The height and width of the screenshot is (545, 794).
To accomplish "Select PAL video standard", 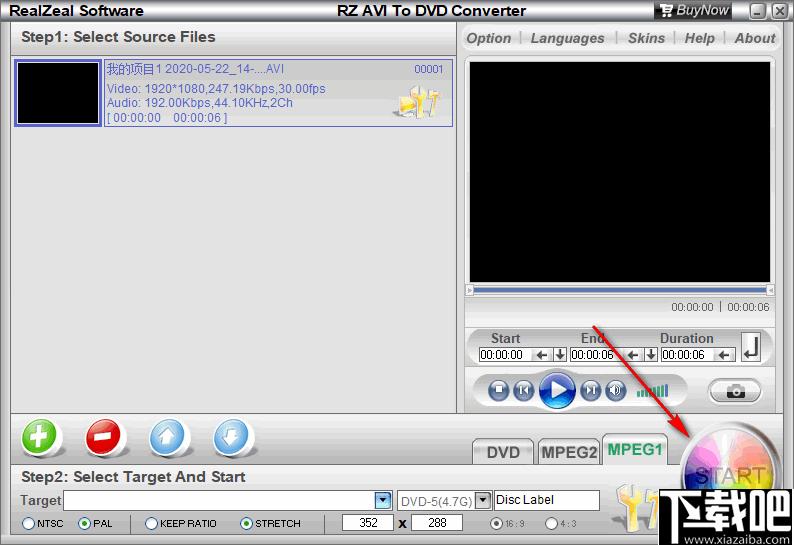I will point(85,523).
